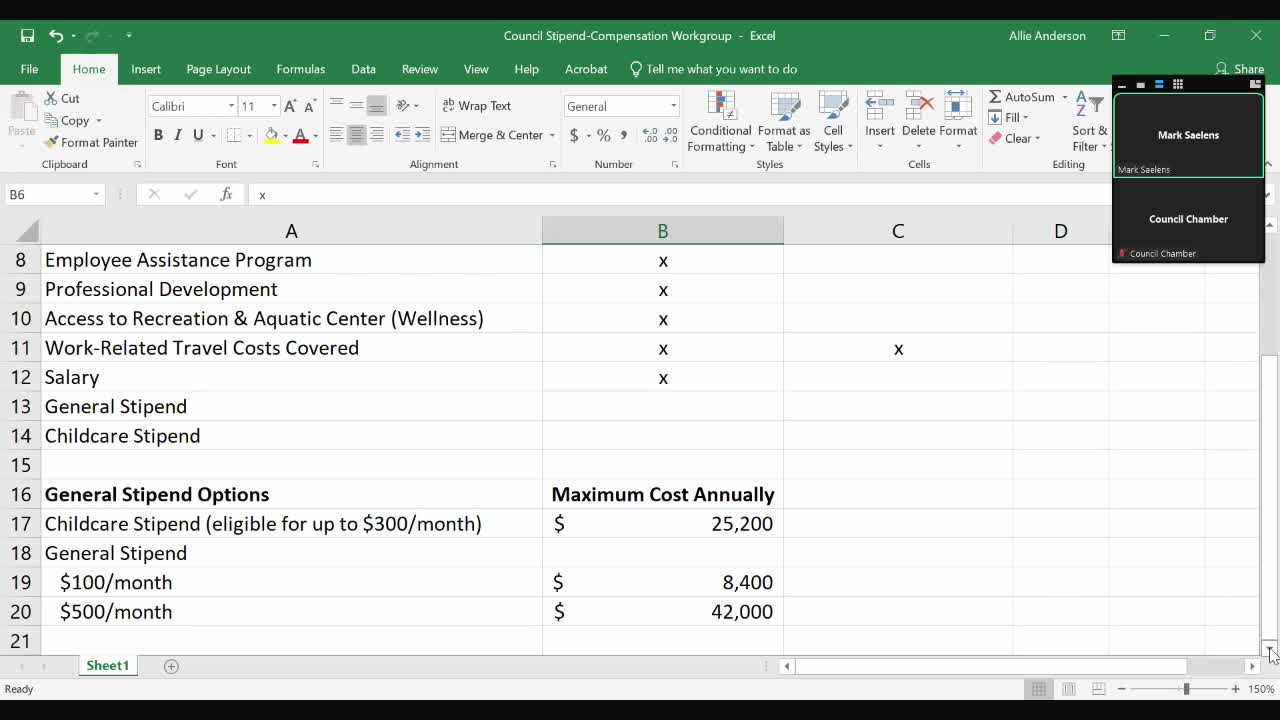Toggle Wrap Text
Image resolution: width=1280 pixels, height=720 pixels.
click(x=476, y=106)
